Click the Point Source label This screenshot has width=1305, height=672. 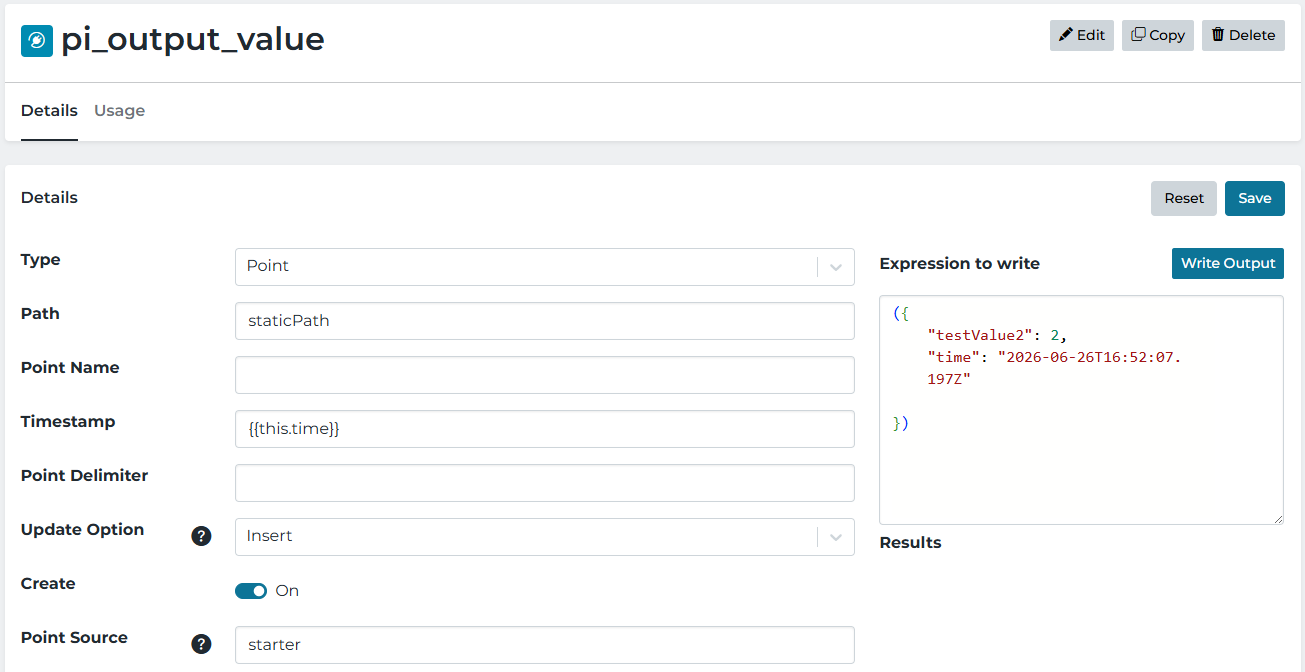[74, 638]
